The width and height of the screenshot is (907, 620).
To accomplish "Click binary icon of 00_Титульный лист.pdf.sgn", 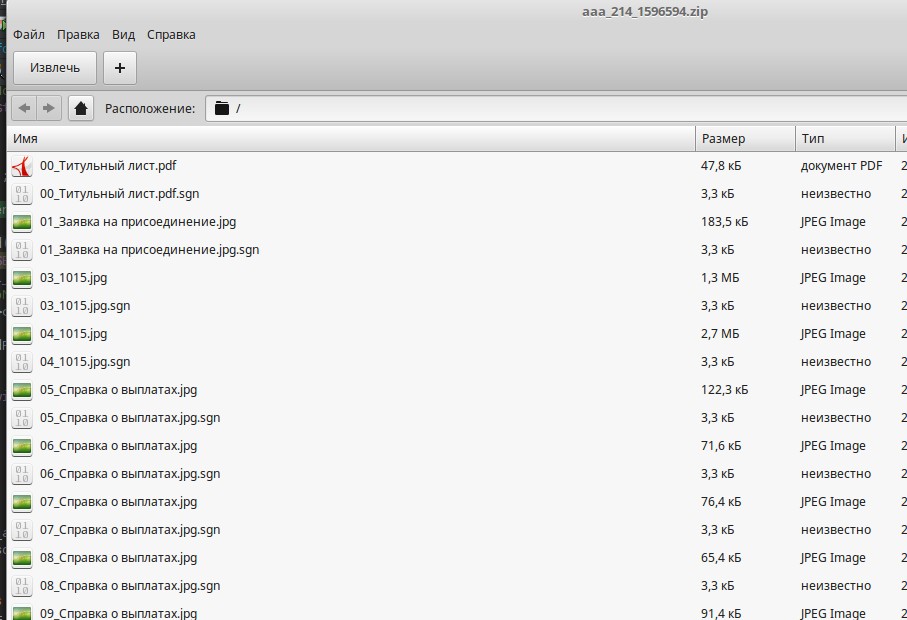I will coord(22,194).
